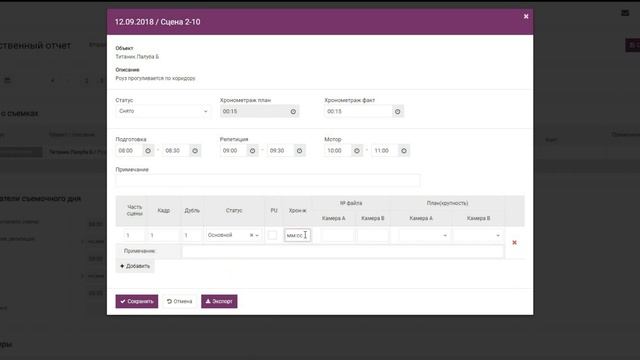Click the Дубль input field
The image size is (640, 360).
[x=192, y=235]
